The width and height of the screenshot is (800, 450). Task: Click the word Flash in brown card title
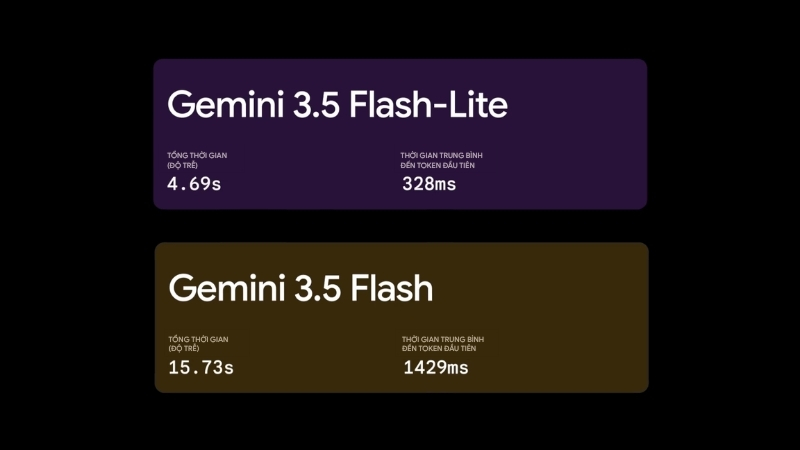[x=392, y=288]
